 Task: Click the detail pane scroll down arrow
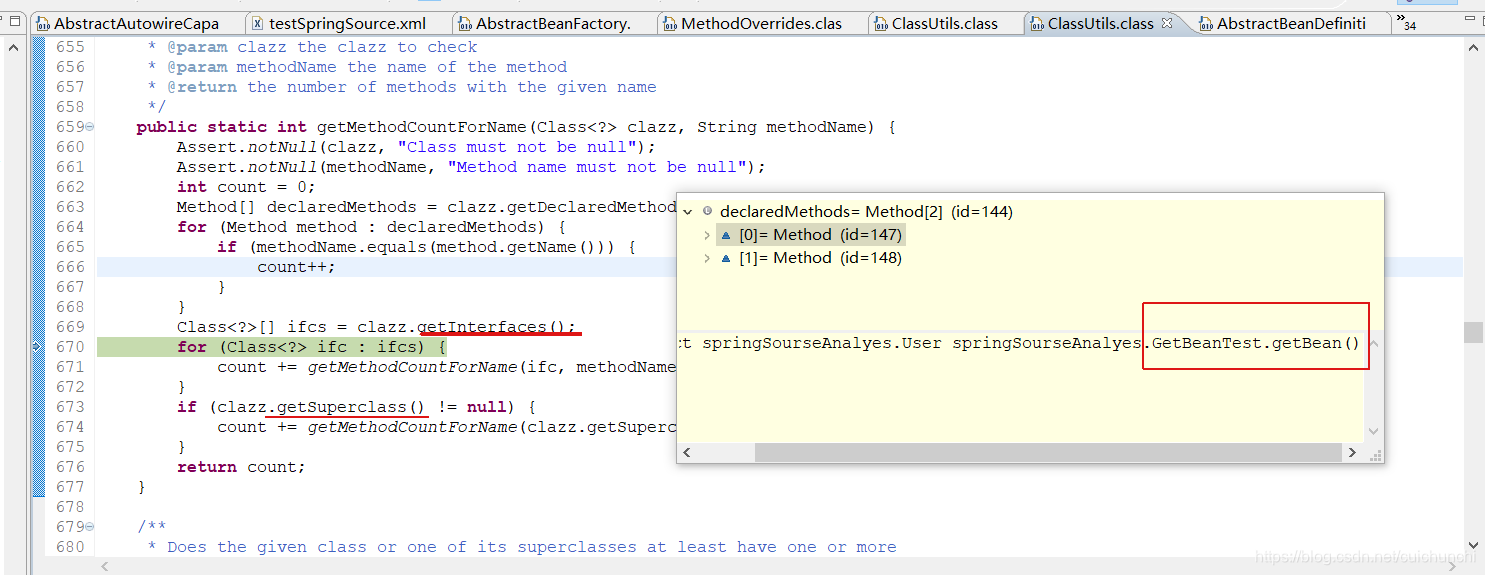coord(1372,431)
